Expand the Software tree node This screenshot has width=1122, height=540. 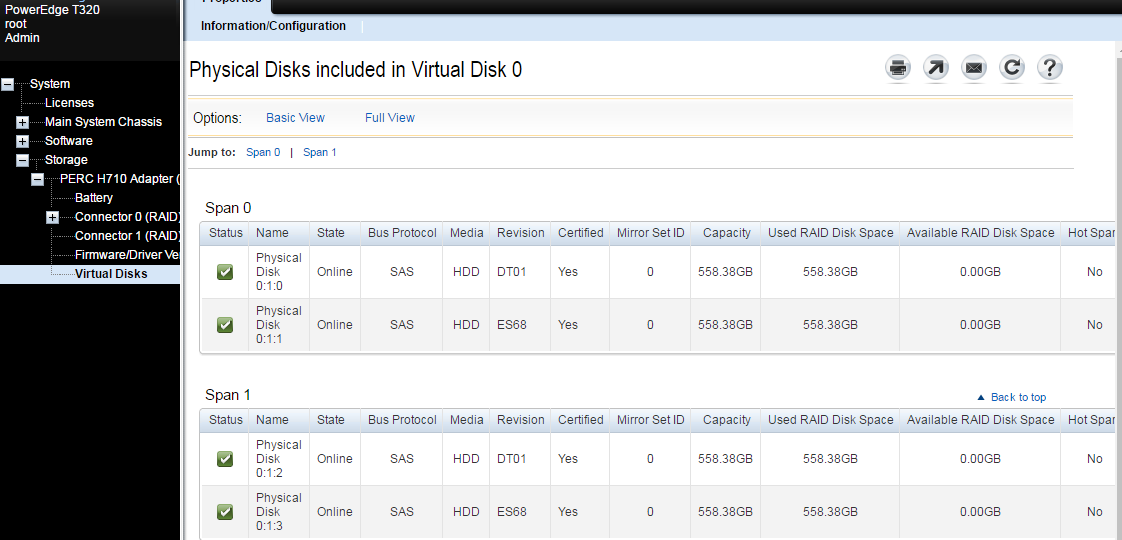tap(23, 141)
